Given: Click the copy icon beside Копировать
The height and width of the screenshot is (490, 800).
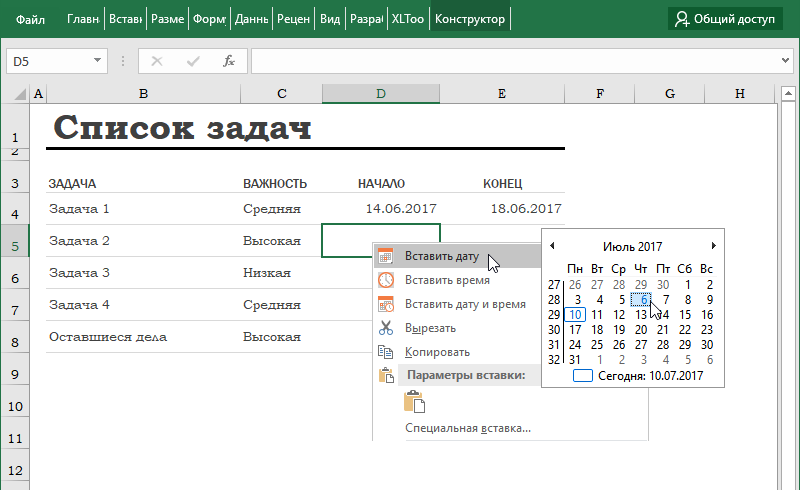Looking at the screenshot, I should (x=385, y=352).
